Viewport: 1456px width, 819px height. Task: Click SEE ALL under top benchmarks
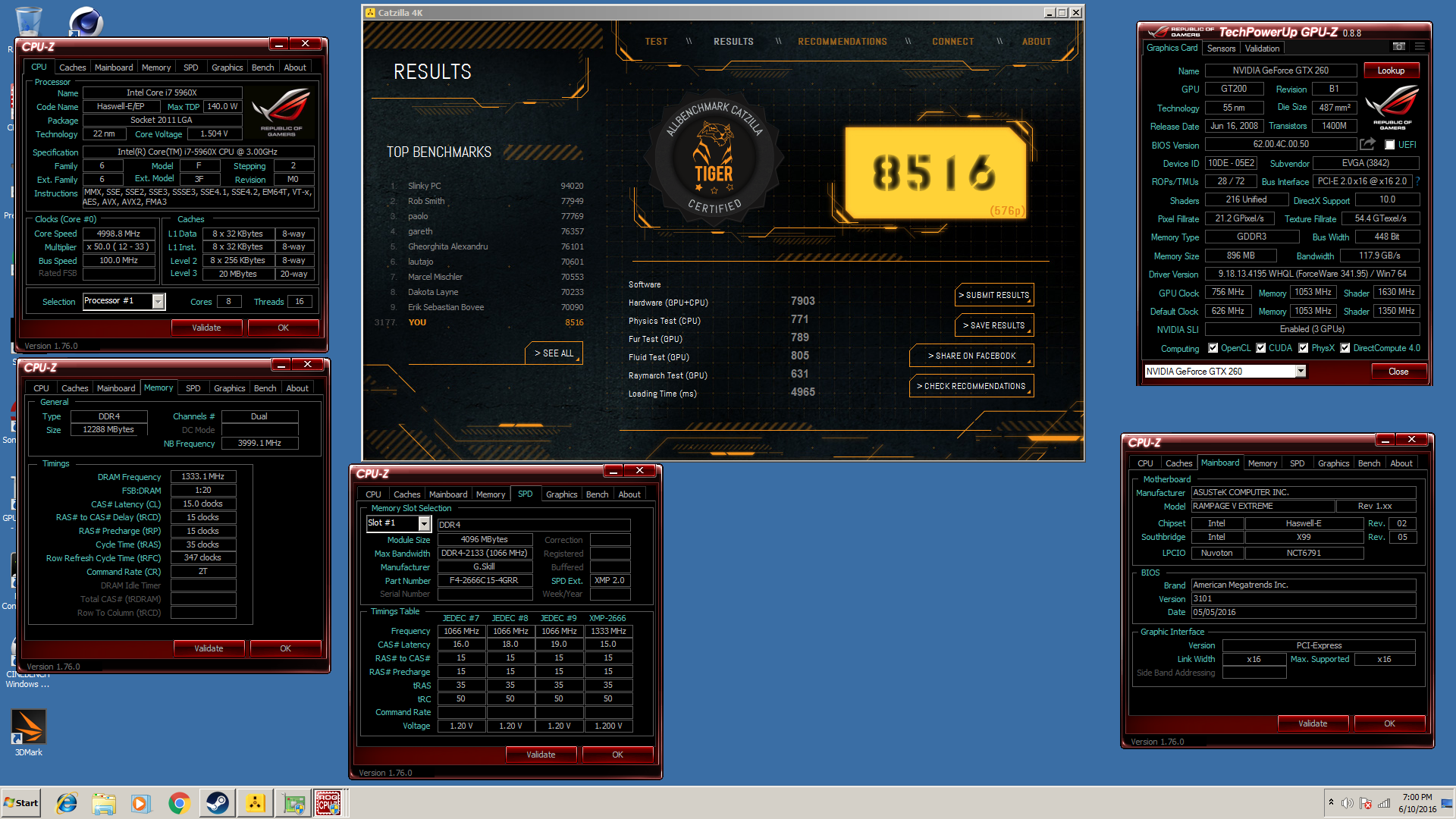pos(554,353)
